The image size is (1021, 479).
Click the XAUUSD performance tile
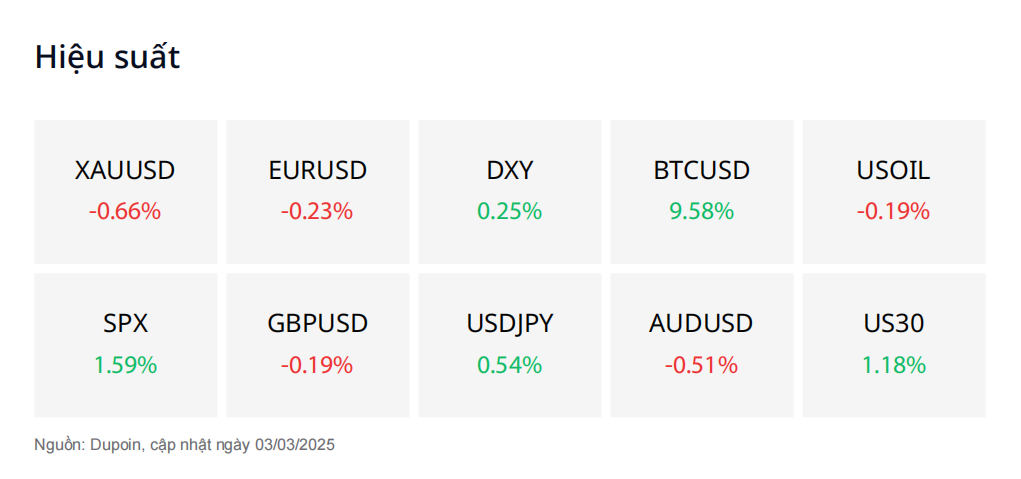126,192
